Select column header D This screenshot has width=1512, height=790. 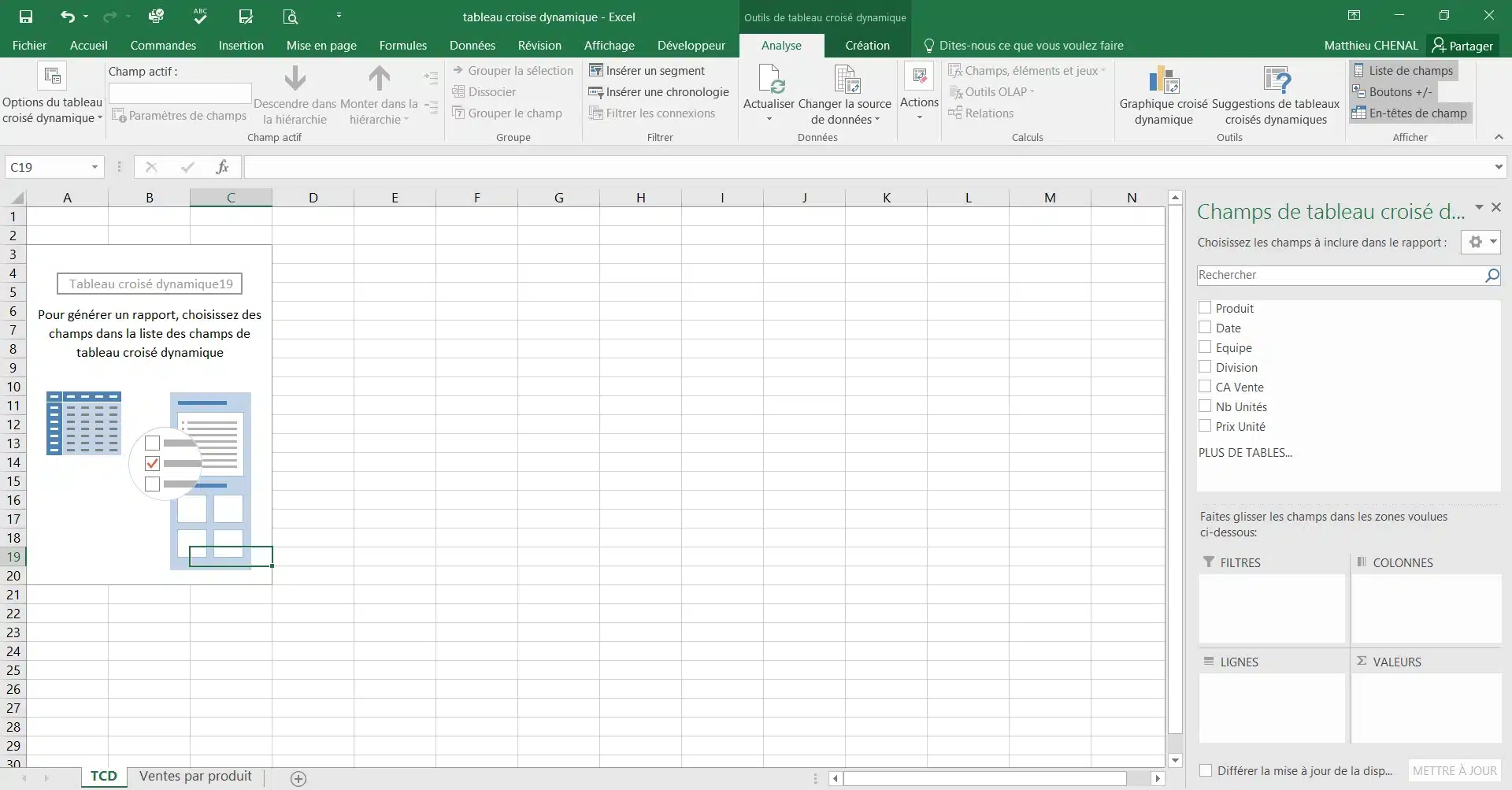(x=313, y=198)
